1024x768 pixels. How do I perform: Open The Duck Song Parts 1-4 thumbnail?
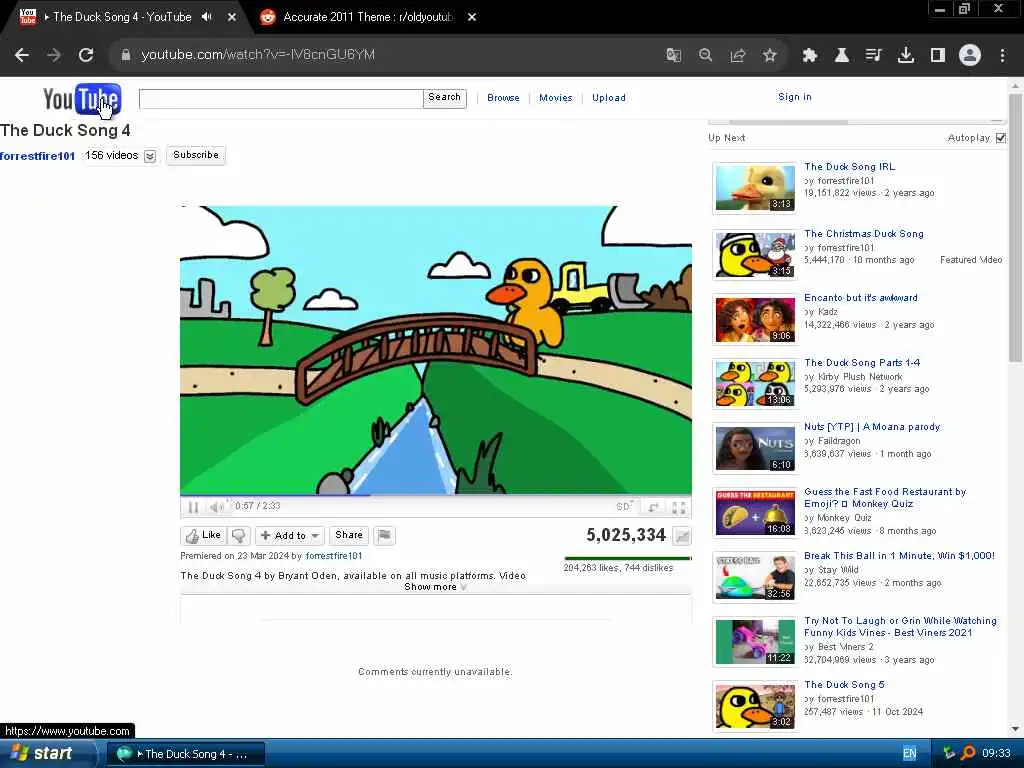(755, 383)
